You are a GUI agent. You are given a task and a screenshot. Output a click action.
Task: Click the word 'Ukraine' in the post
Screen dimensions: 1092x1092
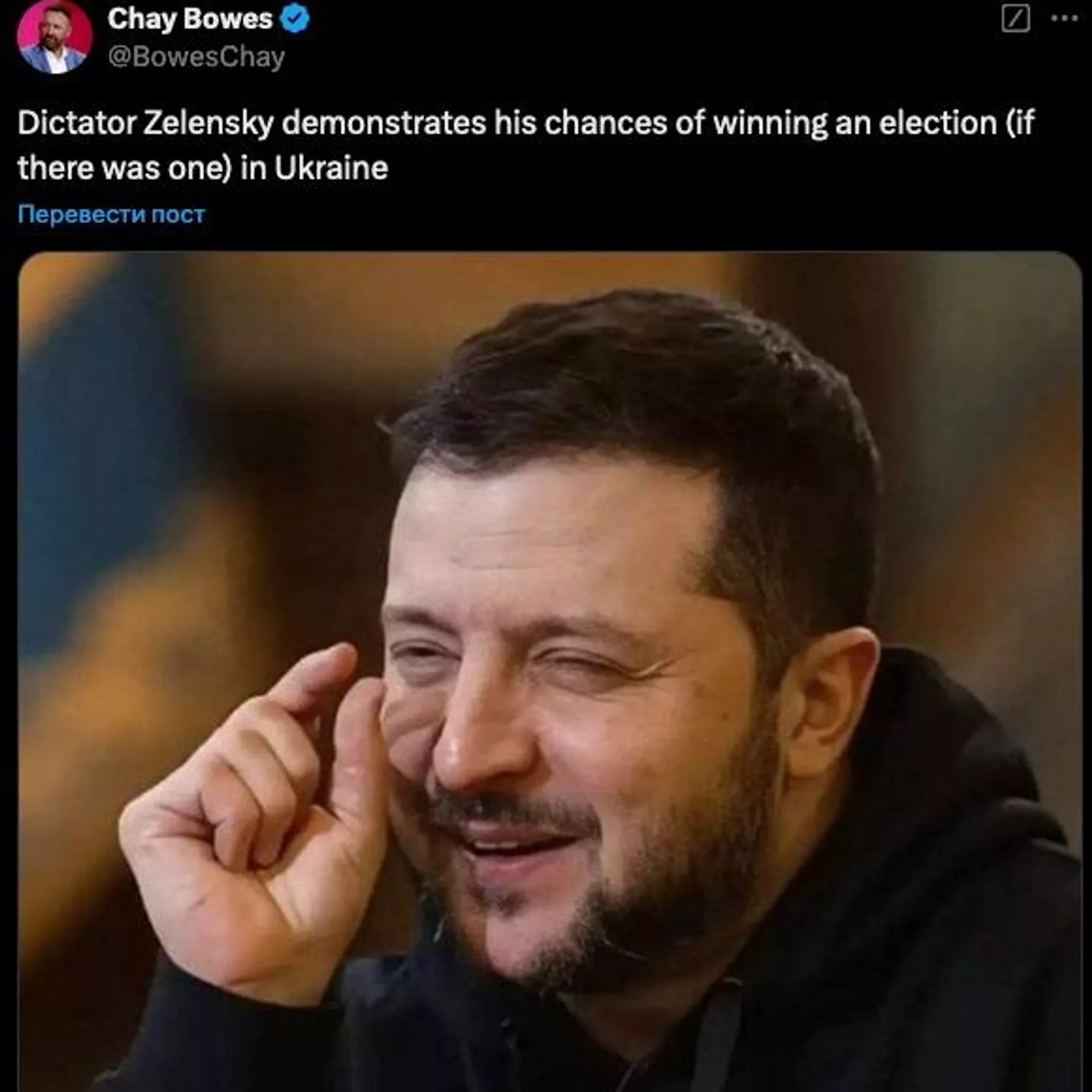click(331, 168)
